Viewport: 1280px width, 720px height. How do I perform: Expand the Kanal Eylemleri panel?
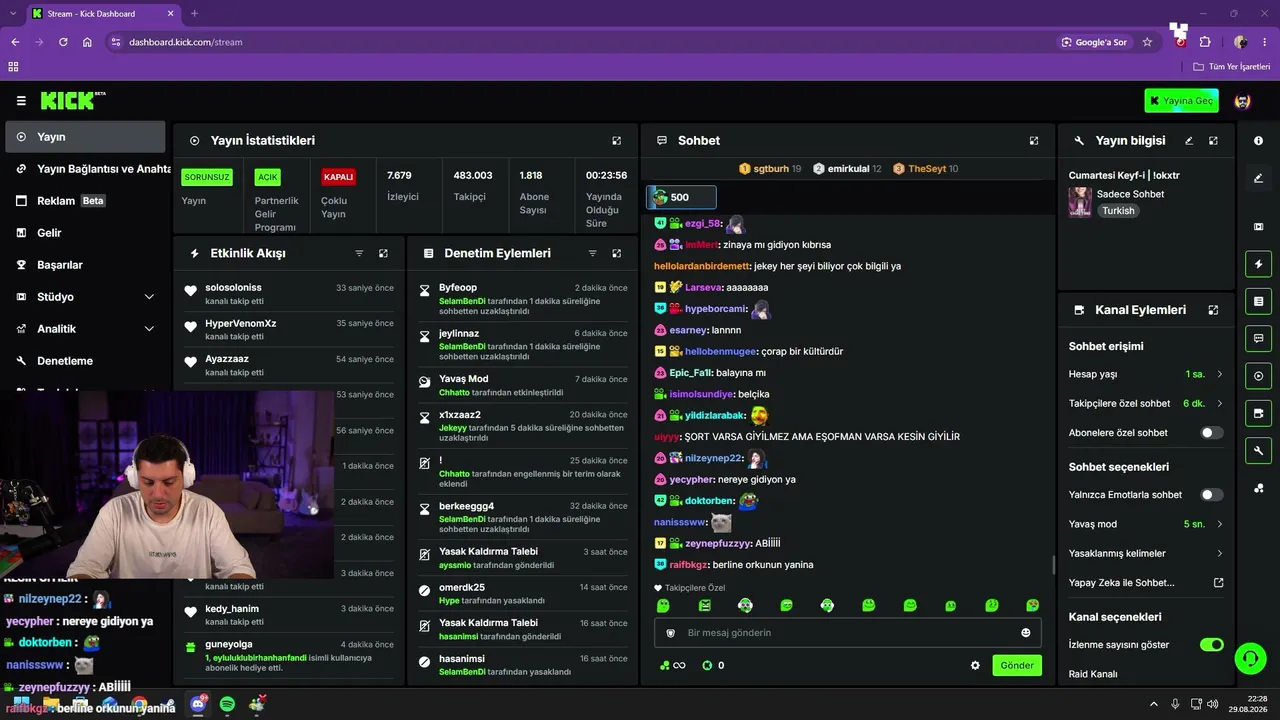(1213, 310)
